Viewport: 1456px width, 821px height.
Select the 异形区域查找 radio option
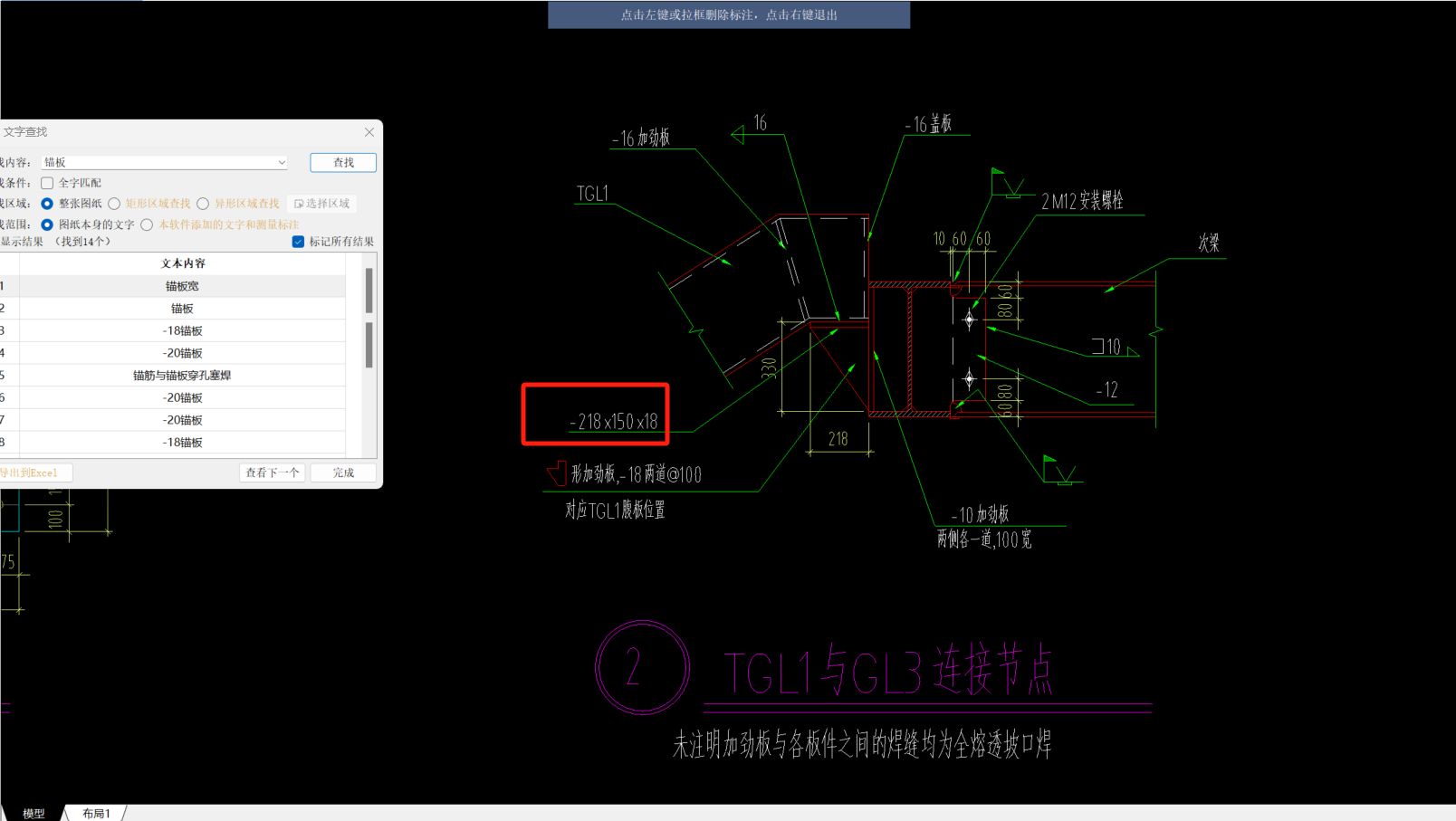(203, 204)
